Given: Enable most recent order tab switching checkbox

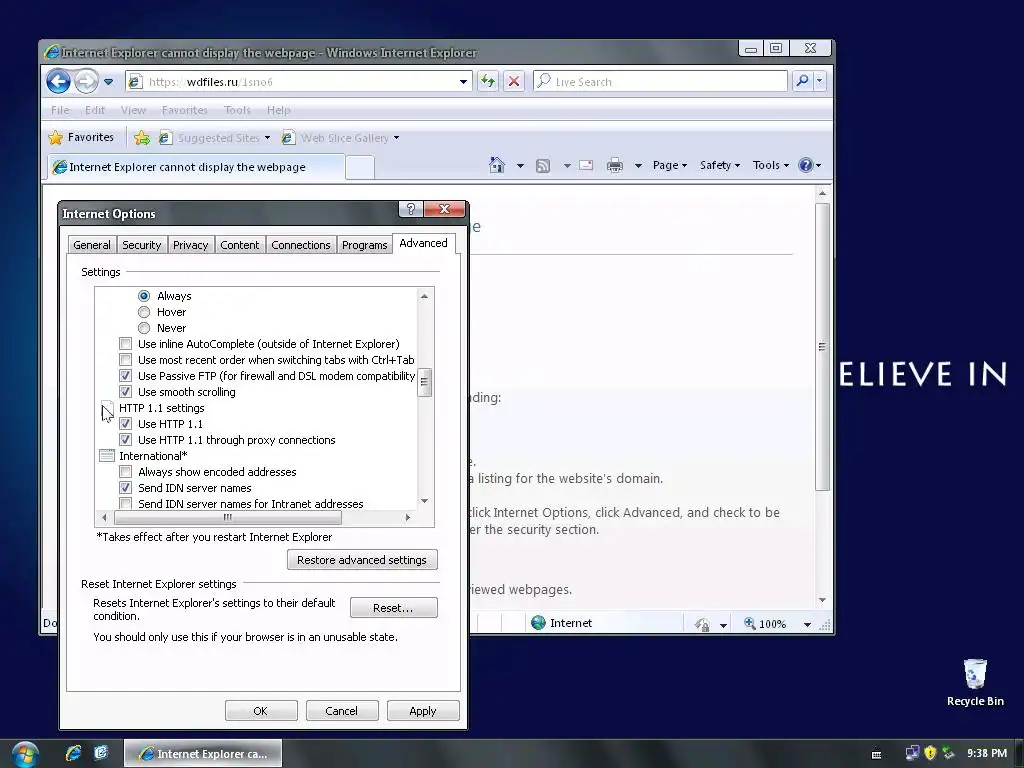Looking at the screenshot, I should (125, 360).
